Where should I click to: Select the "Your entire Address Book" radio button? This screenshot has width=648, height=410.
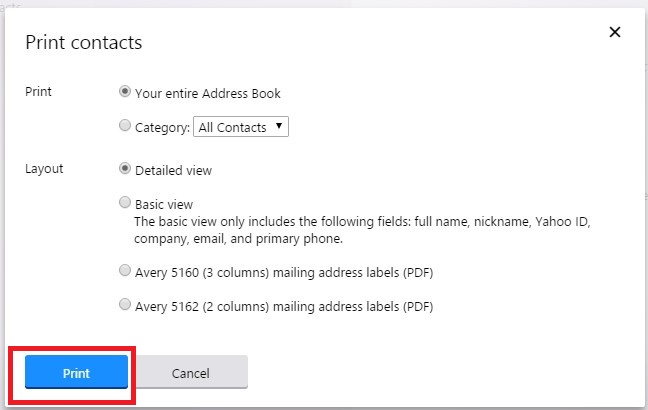tap(125, 92)
